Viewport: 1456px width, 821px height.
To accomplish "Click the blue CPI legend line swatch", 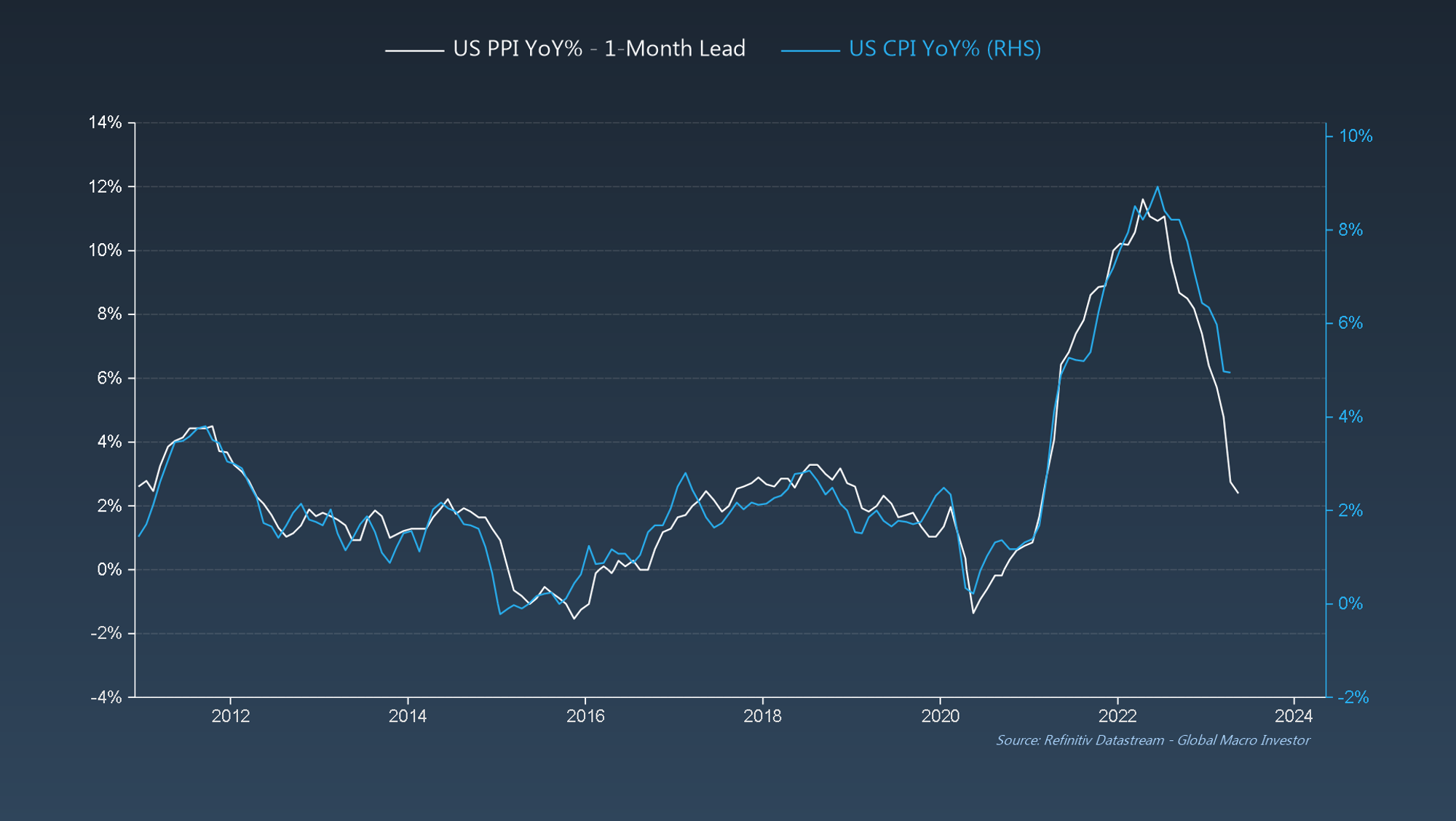I will click(810, 50).
